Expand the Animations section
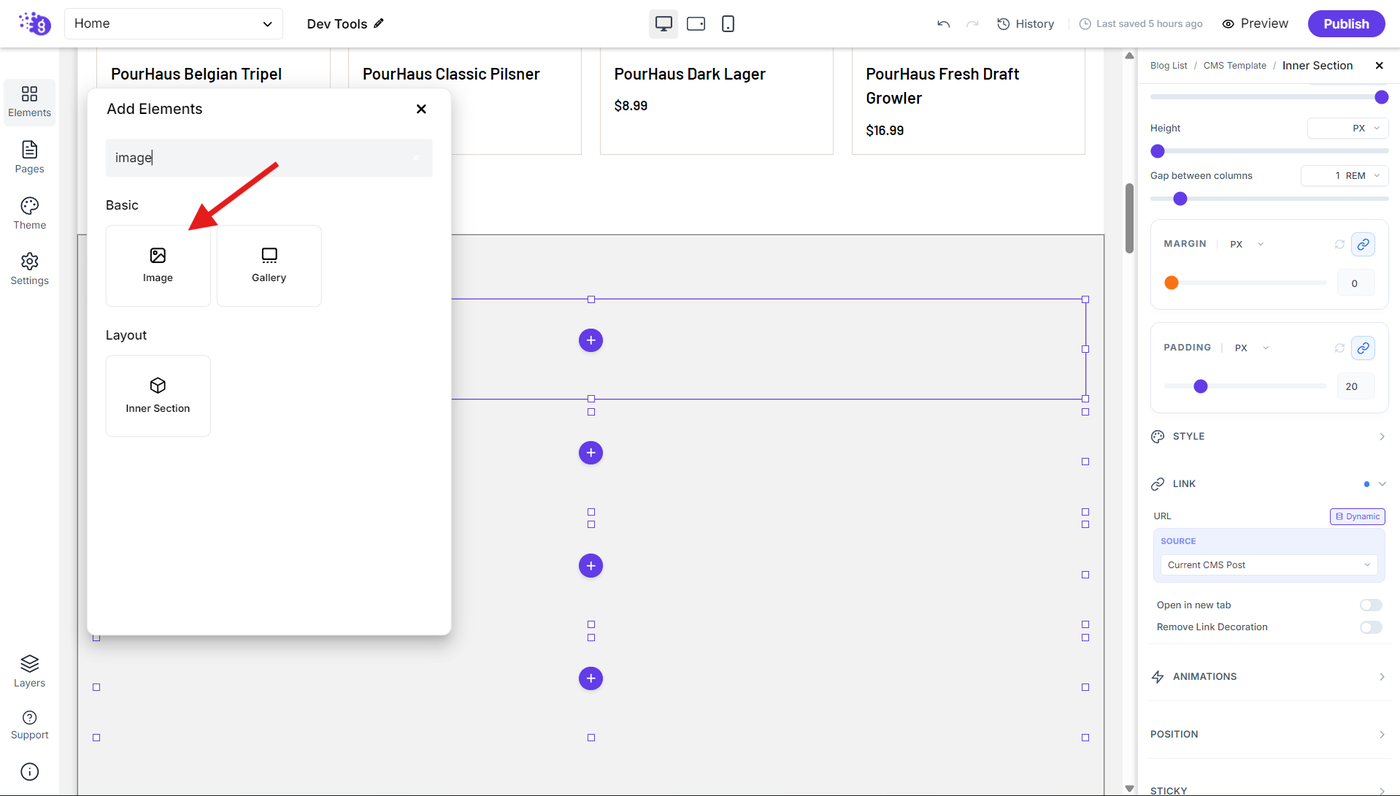The width and height of the screenshot is (1400, 796). [1269, 677]
